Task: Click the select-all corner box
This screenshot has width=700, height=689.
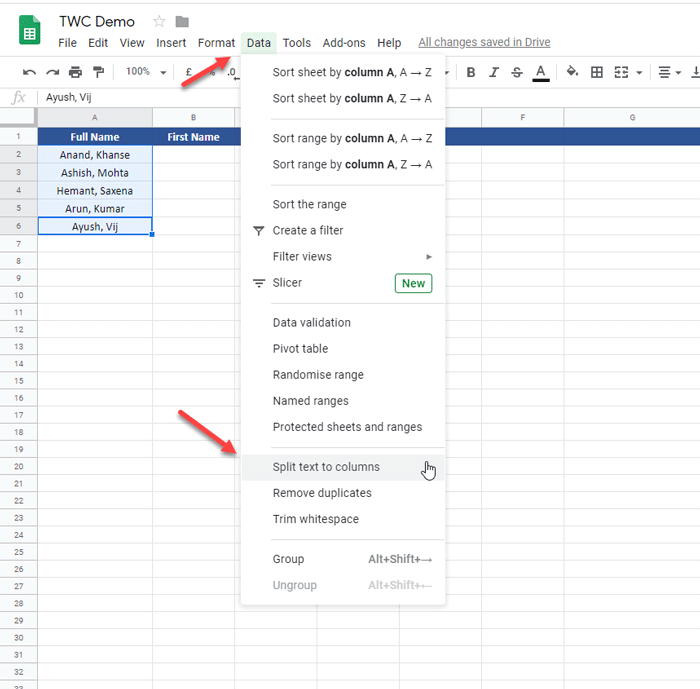Action: click(x=18, y=117)
